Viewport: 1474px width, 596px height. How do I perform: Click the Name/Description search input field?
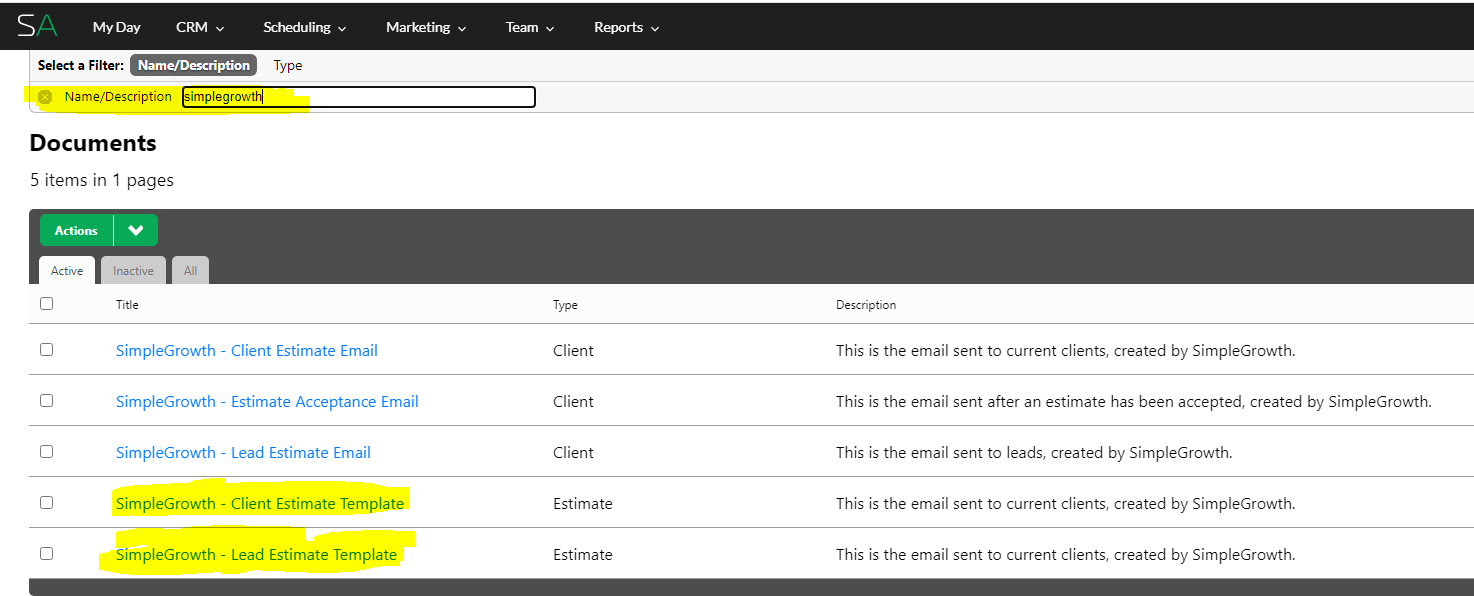click(359, 97)
